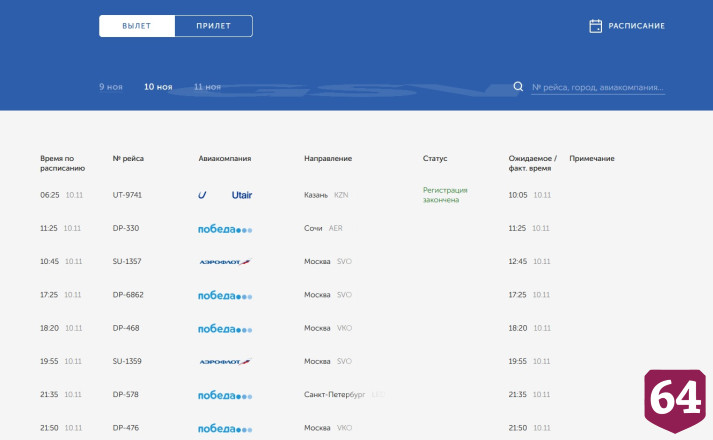Image resolution: width=713 pixels, height=440 pixels.
Task: Click Победа logo in the DP-468 row
Action: click(x=225, y=329)
